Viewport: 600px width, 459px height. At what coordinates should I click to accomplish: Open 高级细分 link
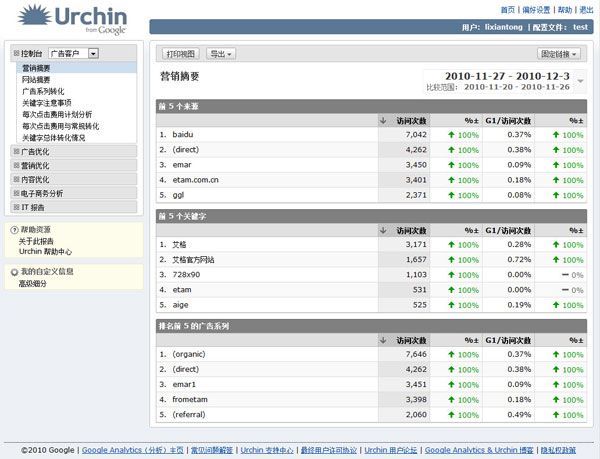(33, 284)
